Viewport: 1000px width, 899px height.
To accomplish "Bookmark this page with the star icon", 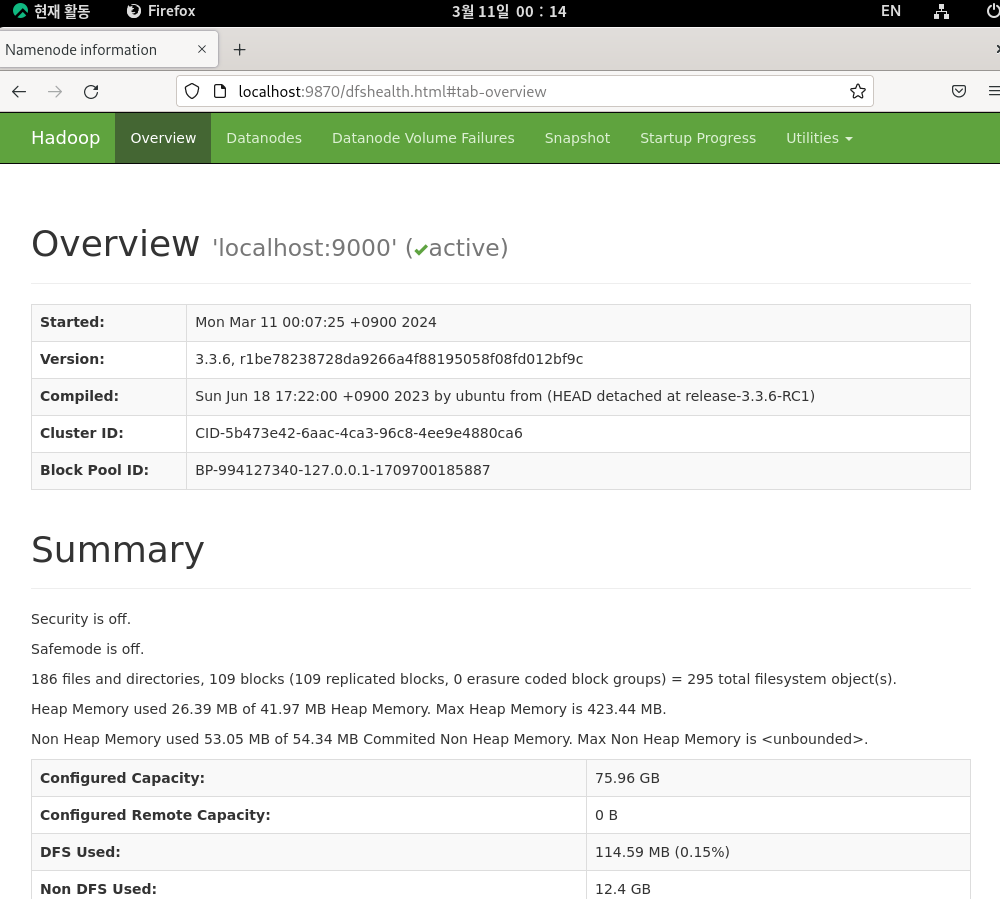I will pyautogui.click(x=858, y=91).
